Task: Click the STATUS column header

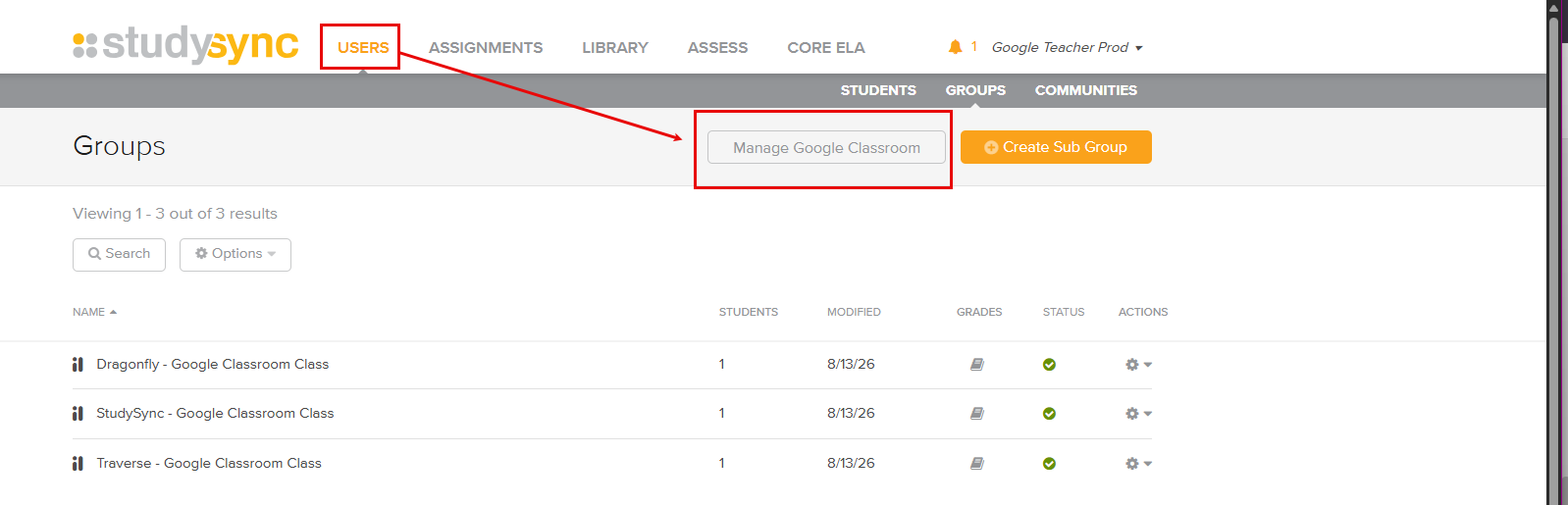Action: (1064, 312)
